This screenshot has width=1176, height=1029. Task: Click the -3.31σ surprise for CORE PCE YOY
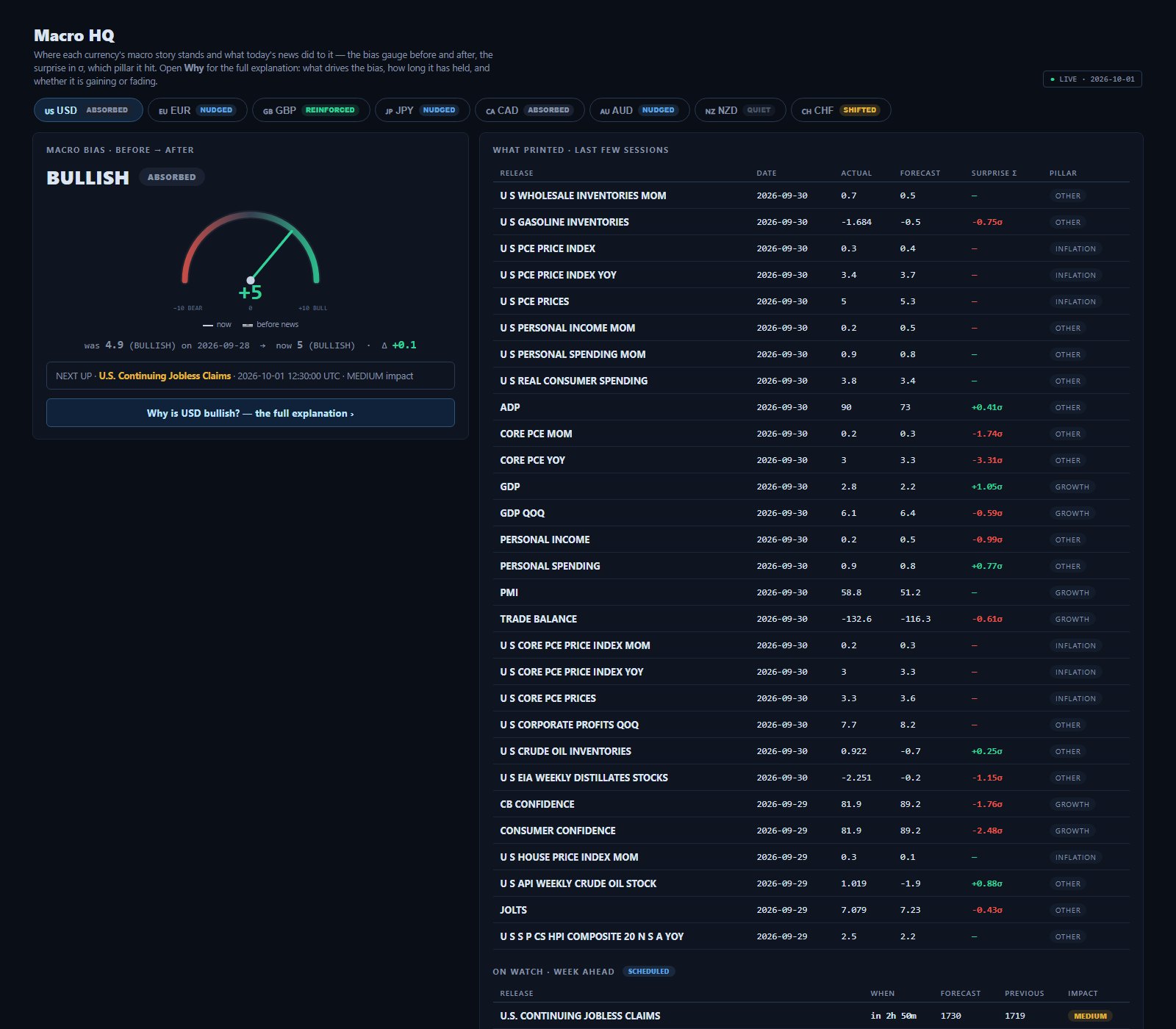987,460
